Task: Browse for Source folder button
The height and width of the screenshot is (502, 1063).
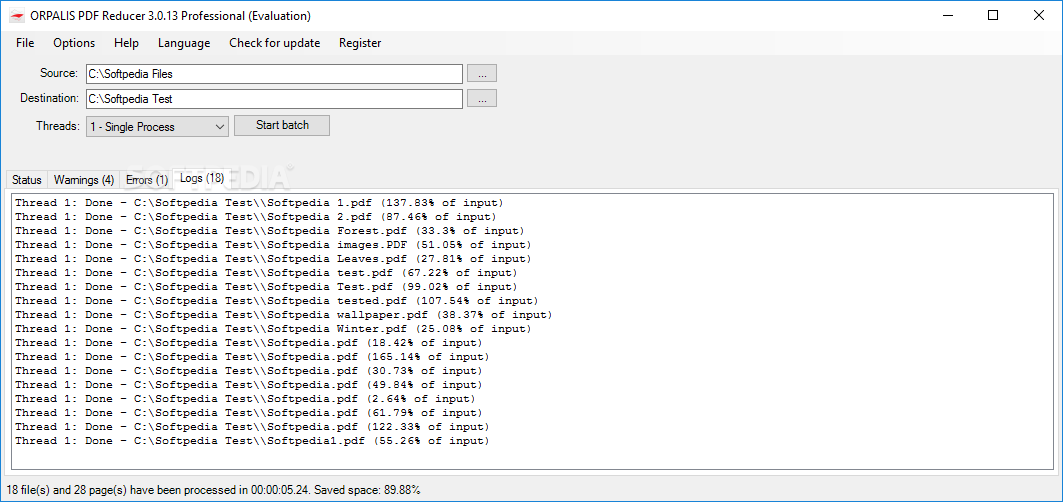Action: tap(482, 74)
